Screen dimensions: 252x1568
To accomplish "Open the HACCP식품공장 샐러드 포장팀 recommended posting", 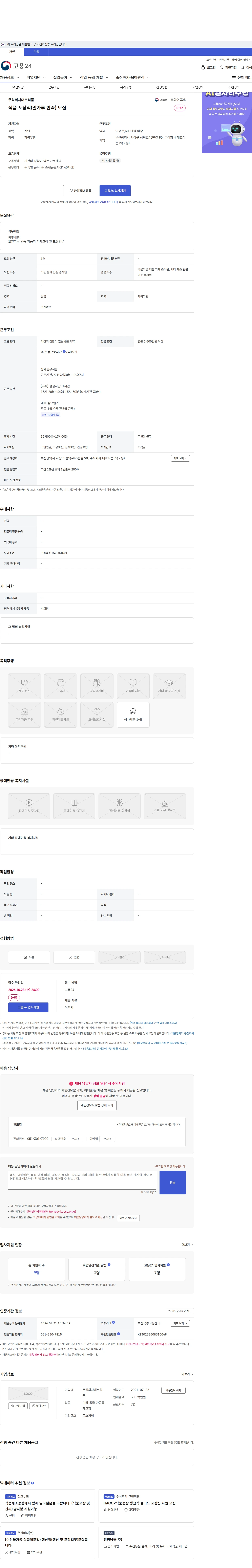I will click(139, 1503).
